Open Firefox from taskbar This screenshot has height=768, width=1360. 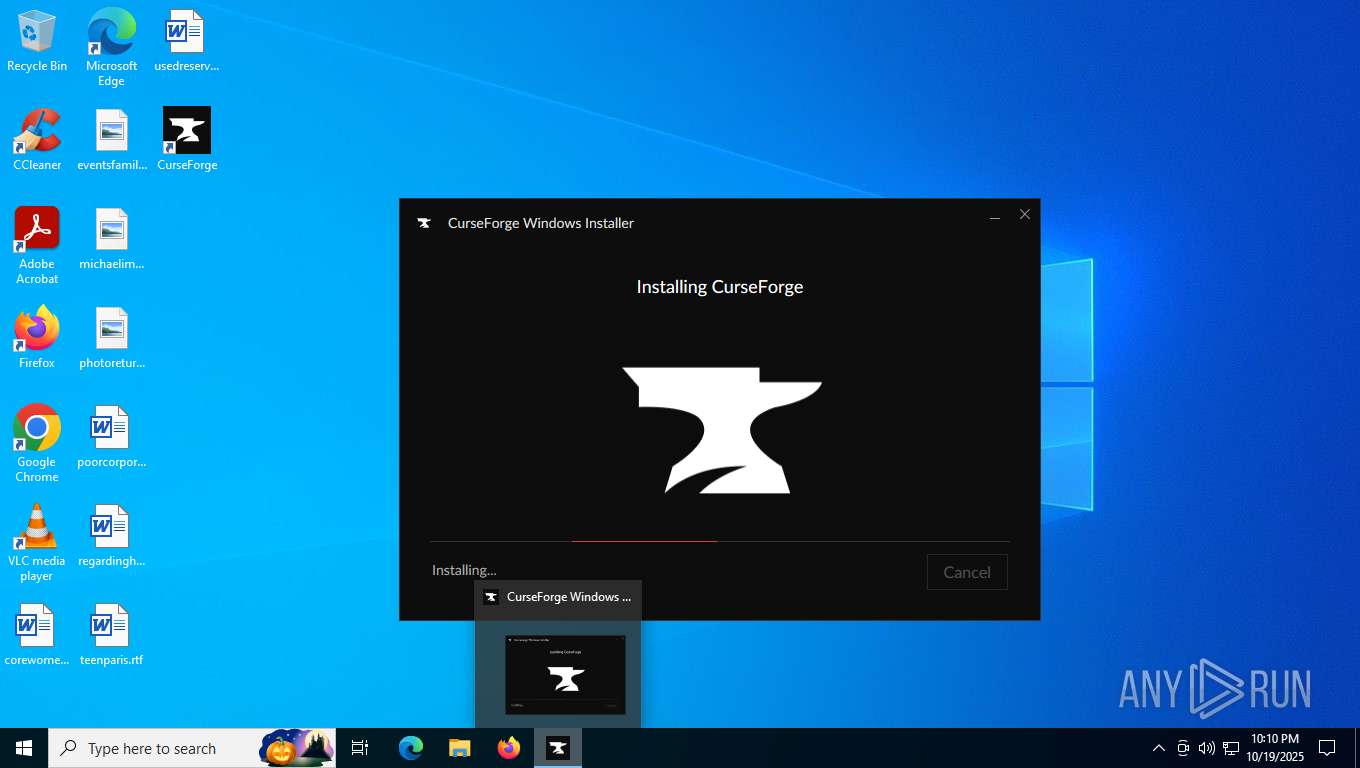[509, 748]
